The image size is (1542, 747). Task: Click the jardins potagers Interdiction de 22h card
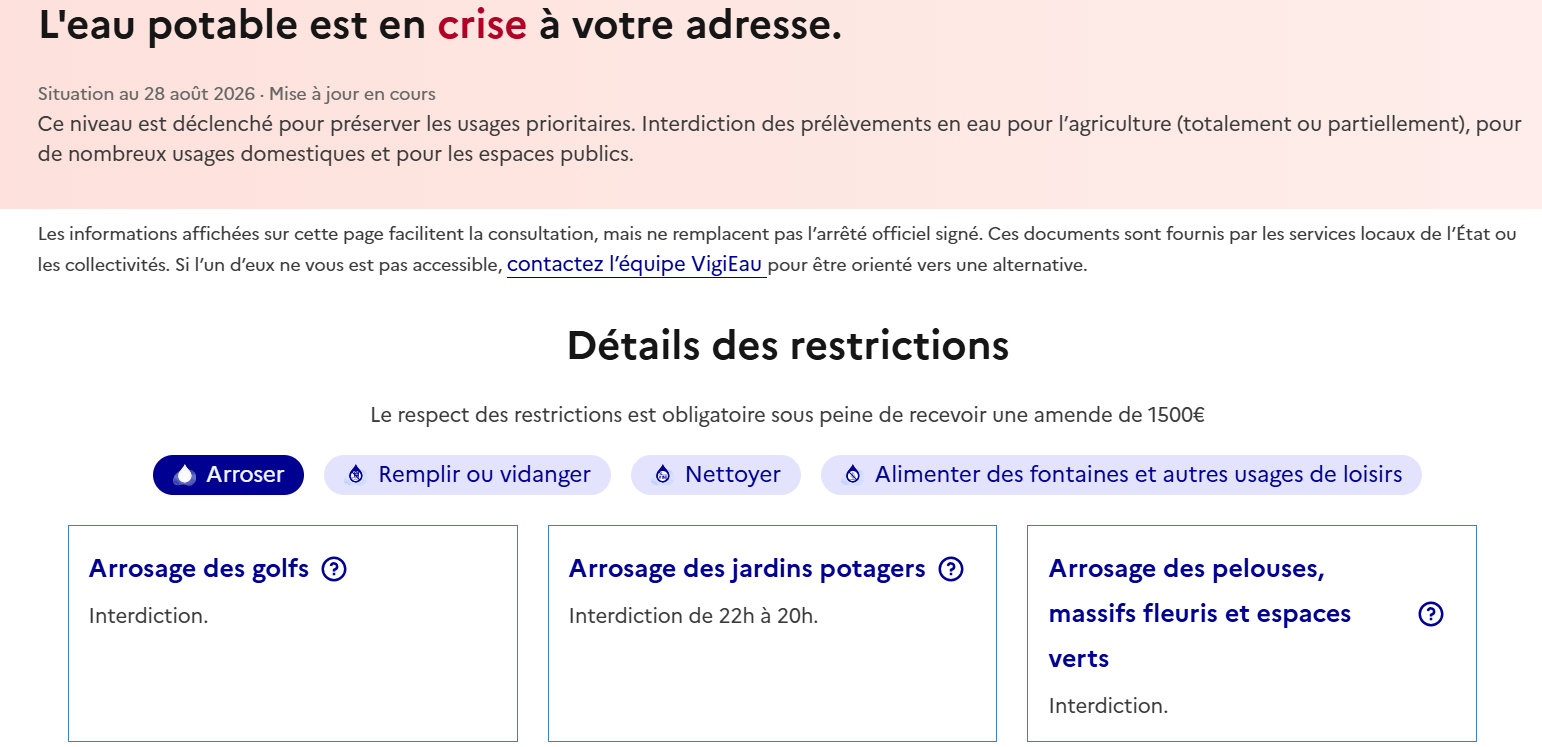(x=772, y=634)
